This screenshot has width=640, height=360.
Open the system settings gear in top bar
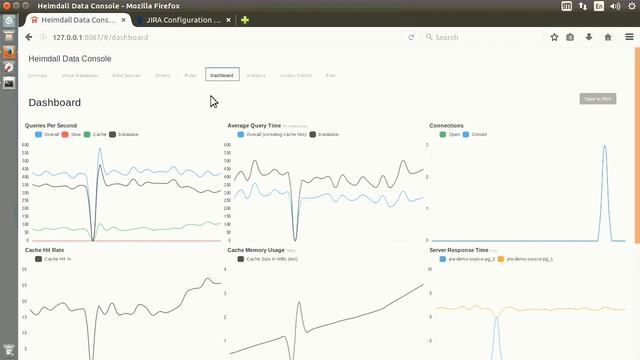tap(631, 6)
